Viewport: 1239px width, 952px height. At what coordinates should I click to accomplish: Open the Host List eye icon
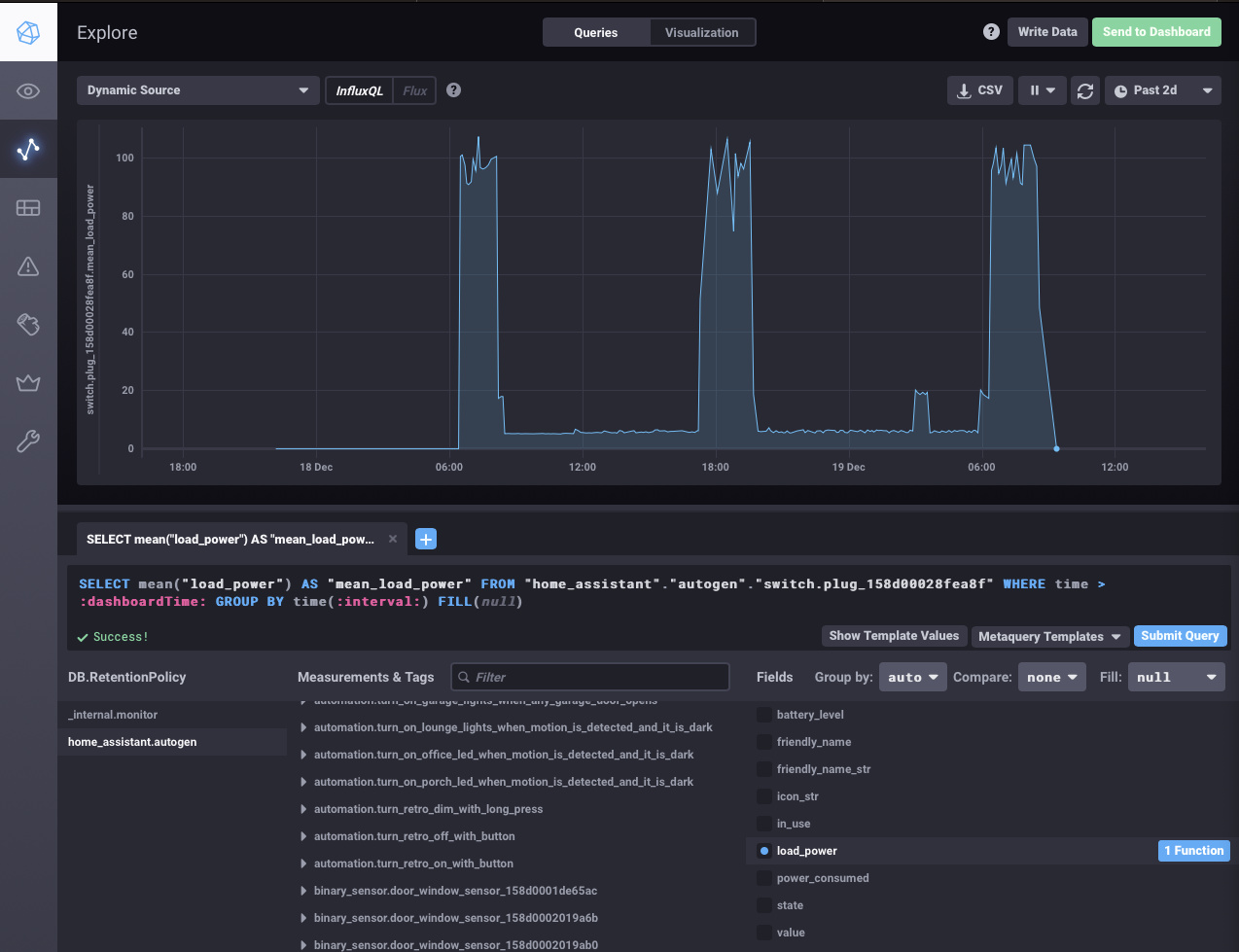pyautogui.click(x=28, y=91)
